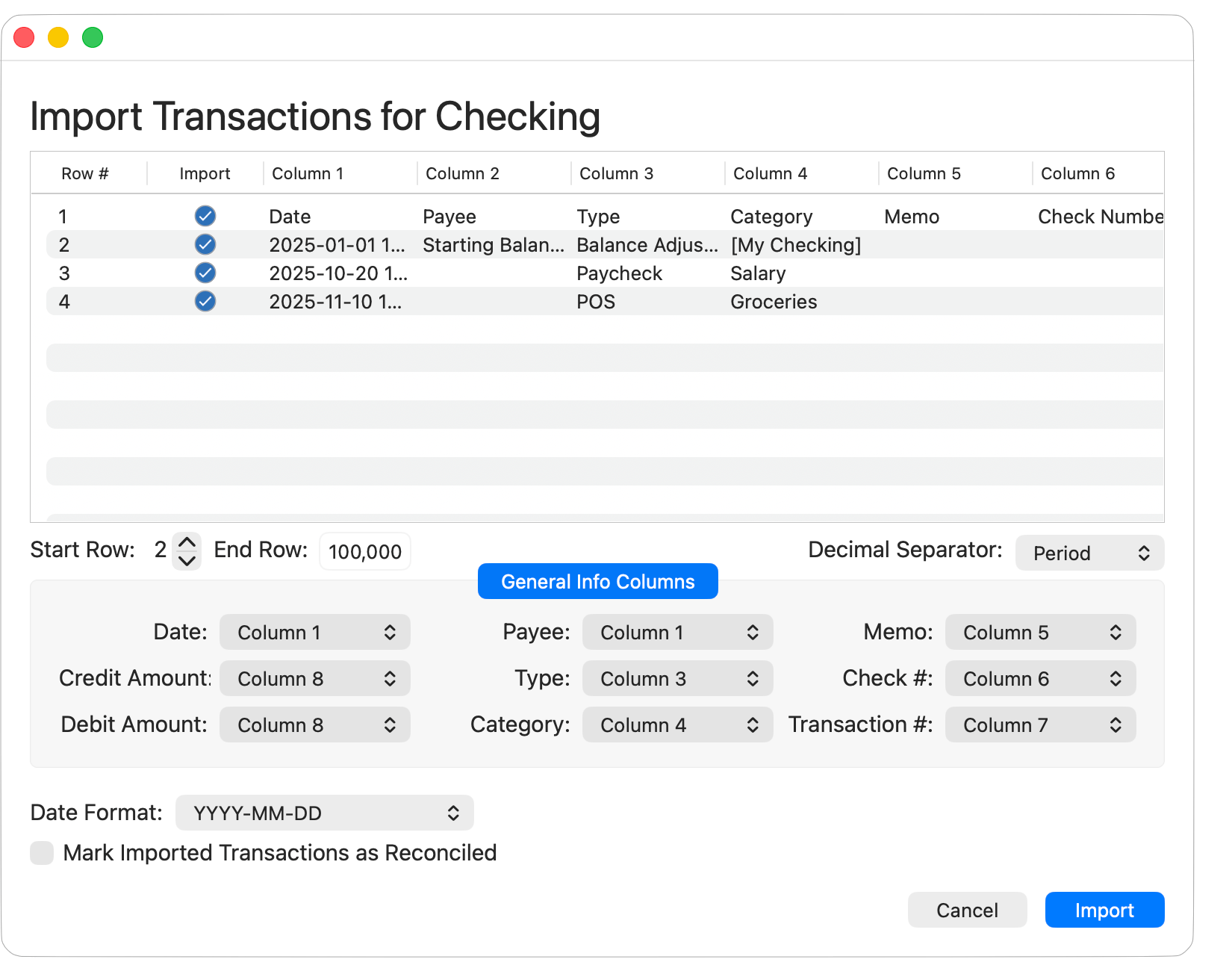Open the Transaction # column dropdown
The height and width of the screenshot is (971, 1232).
coord(1039,725)
